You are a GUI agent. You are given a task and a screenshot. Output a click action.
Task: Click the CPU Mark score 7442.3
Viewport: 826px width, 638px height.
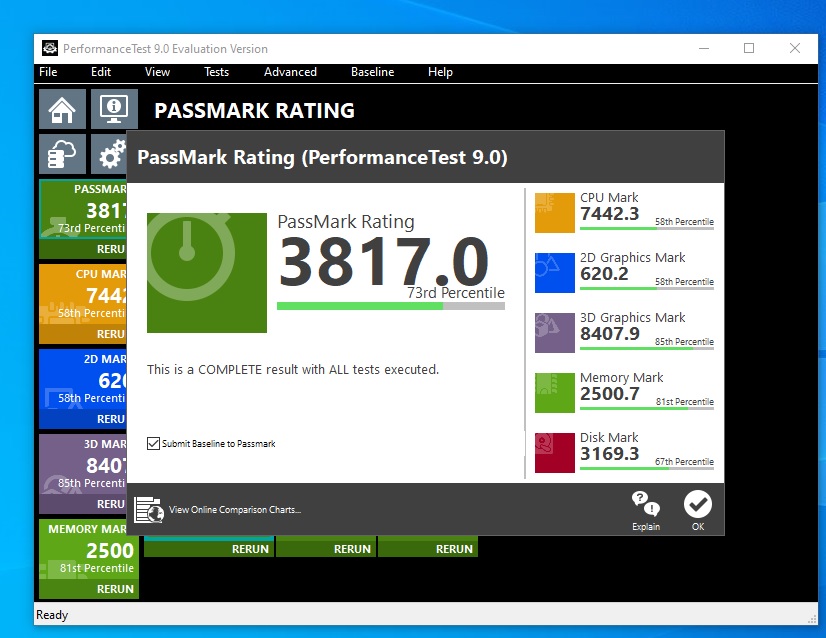[609, 214]
